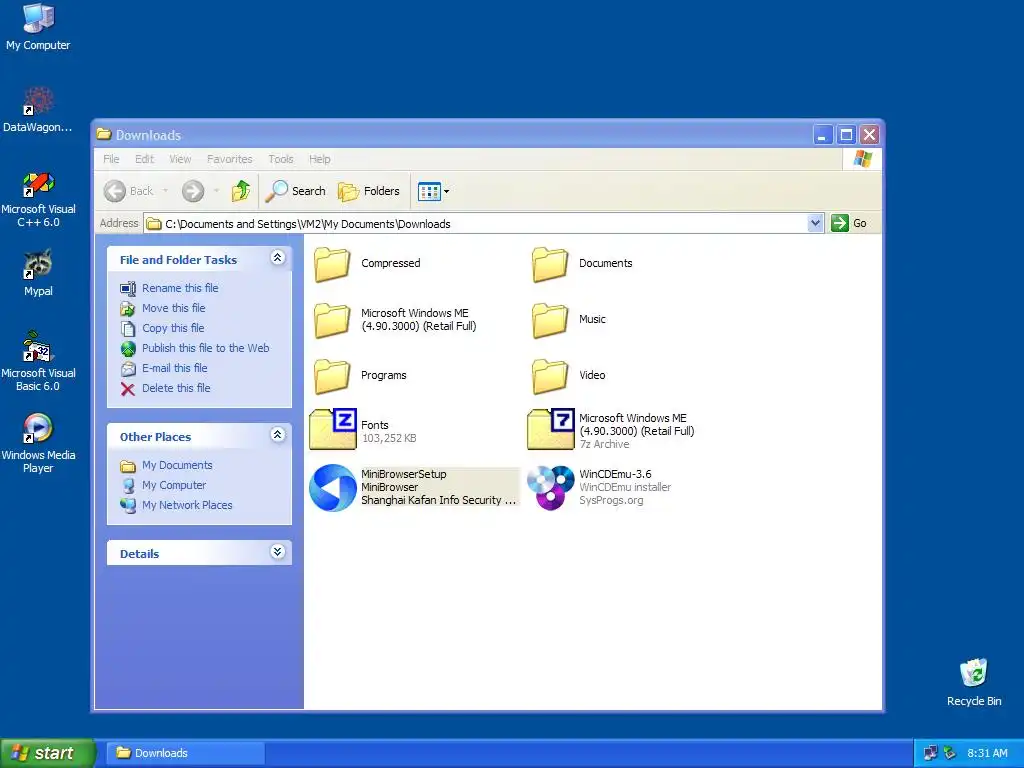
Task: Expand the Details panel
Action: (278, 552)
